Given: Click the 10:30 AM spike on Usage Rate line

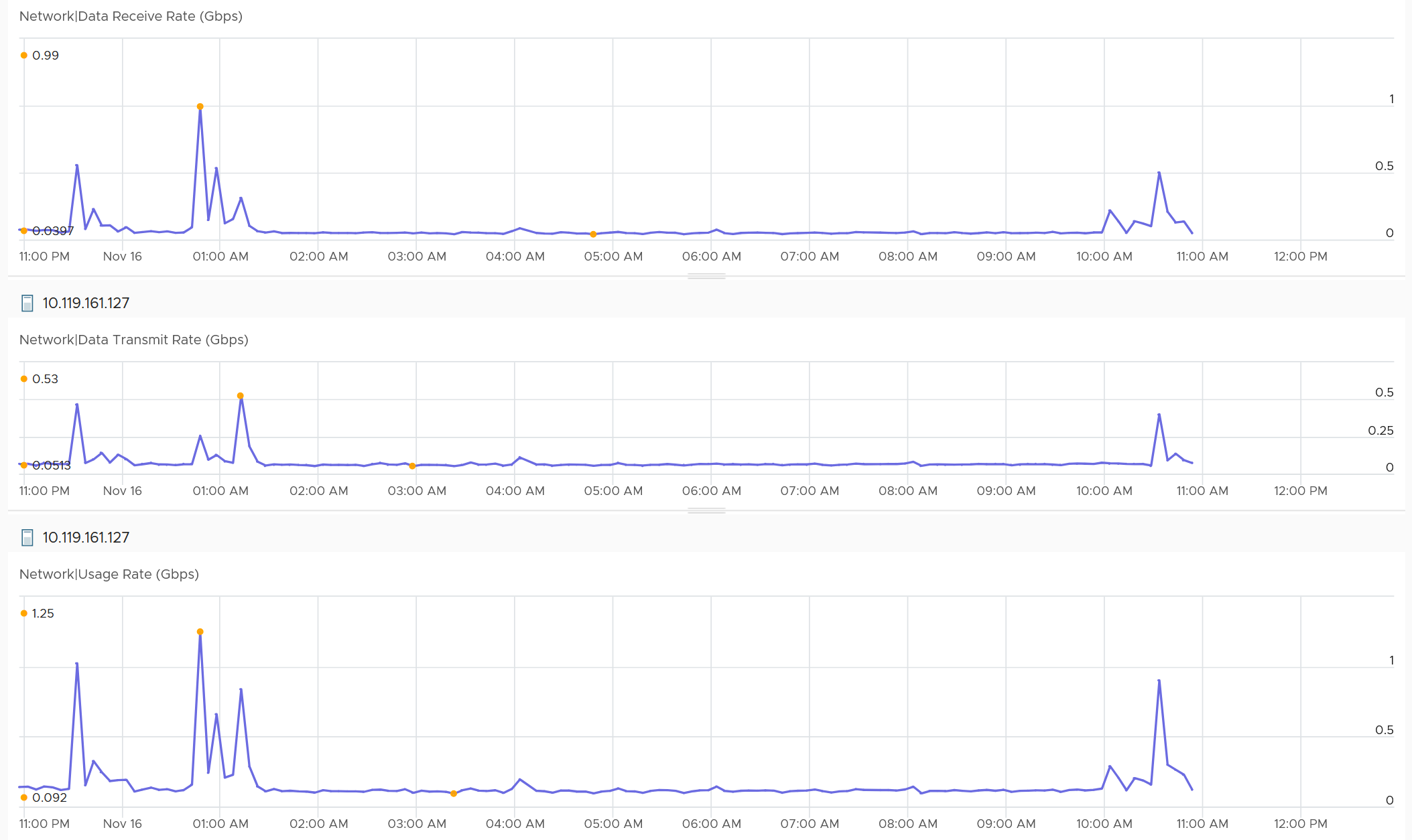Looking at the screenshot, I should 1159,681.
